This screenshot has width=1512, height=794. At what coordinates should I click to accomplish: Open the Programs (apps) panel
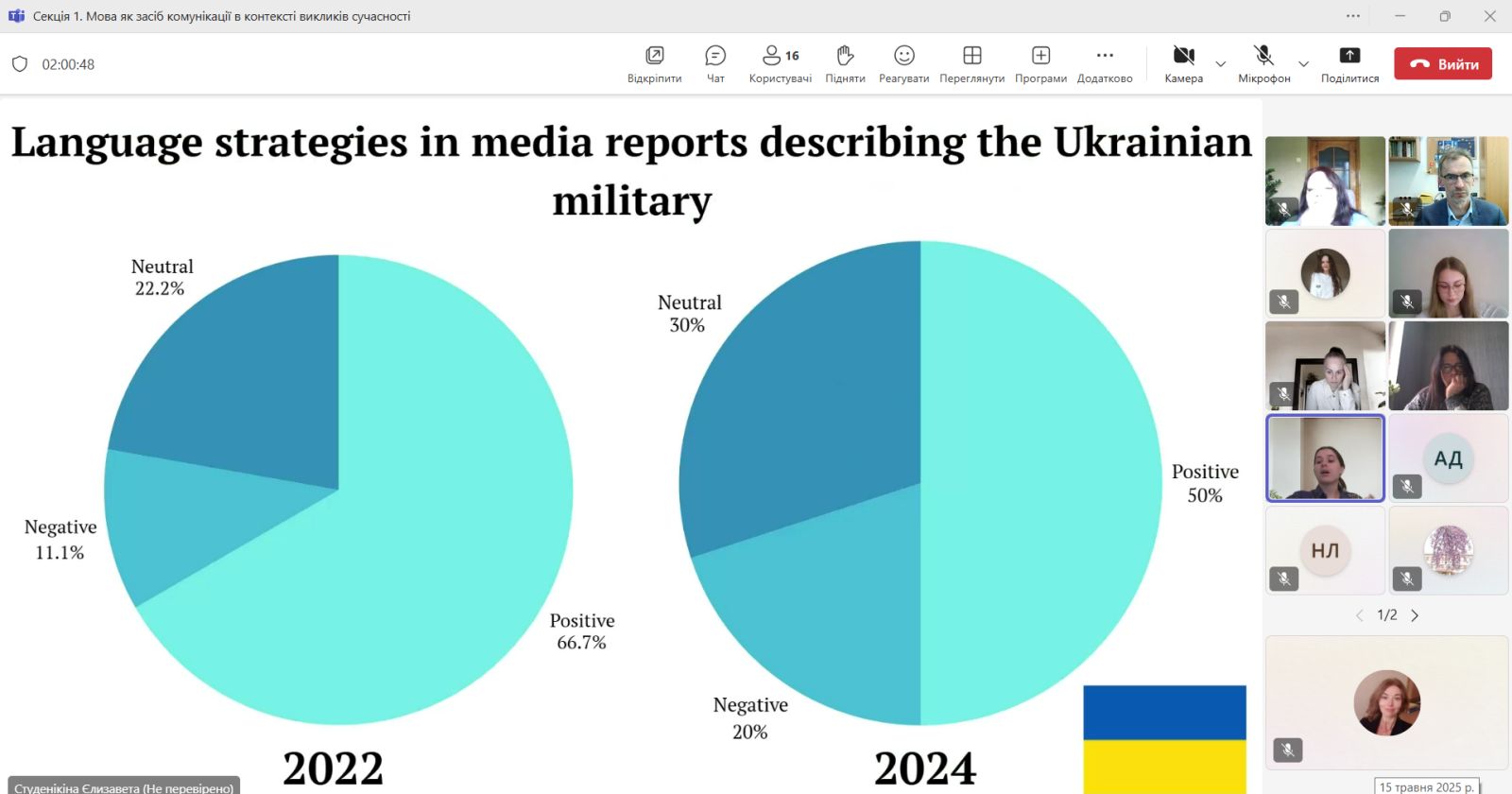coord(1040,63)
